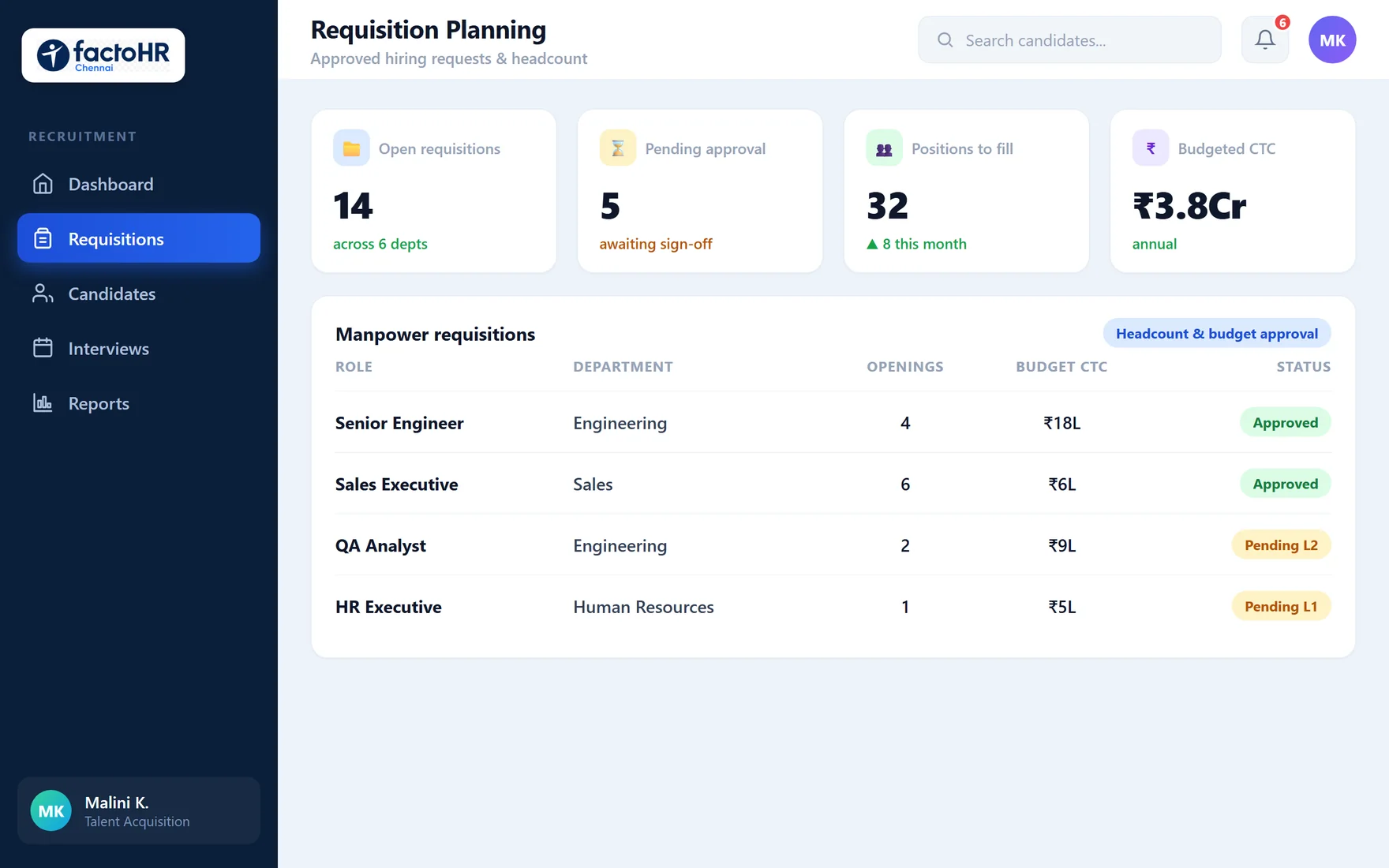The image size is (1389, 868).
Task: Click the Budgeted CTC rupee icon
Action: [x=1151, y=148]
